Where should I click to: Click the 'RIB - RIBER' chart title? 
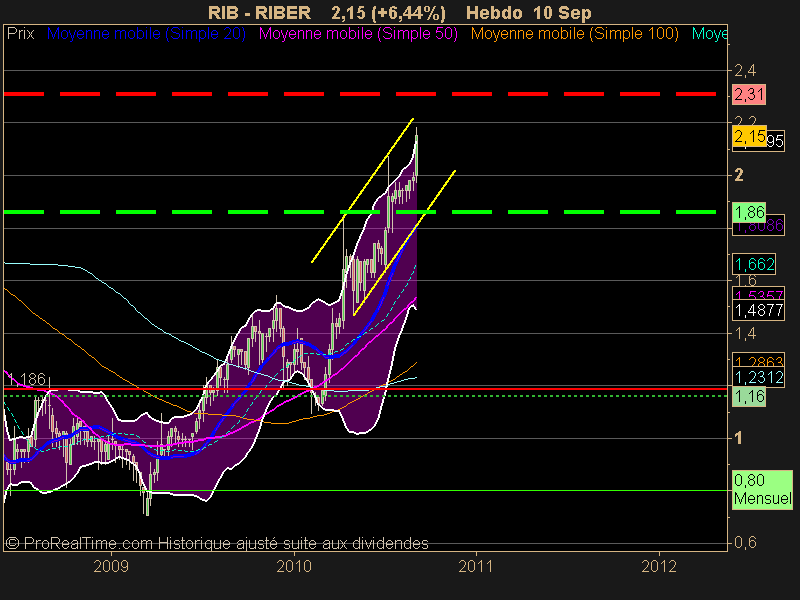(x=259, y=12)
